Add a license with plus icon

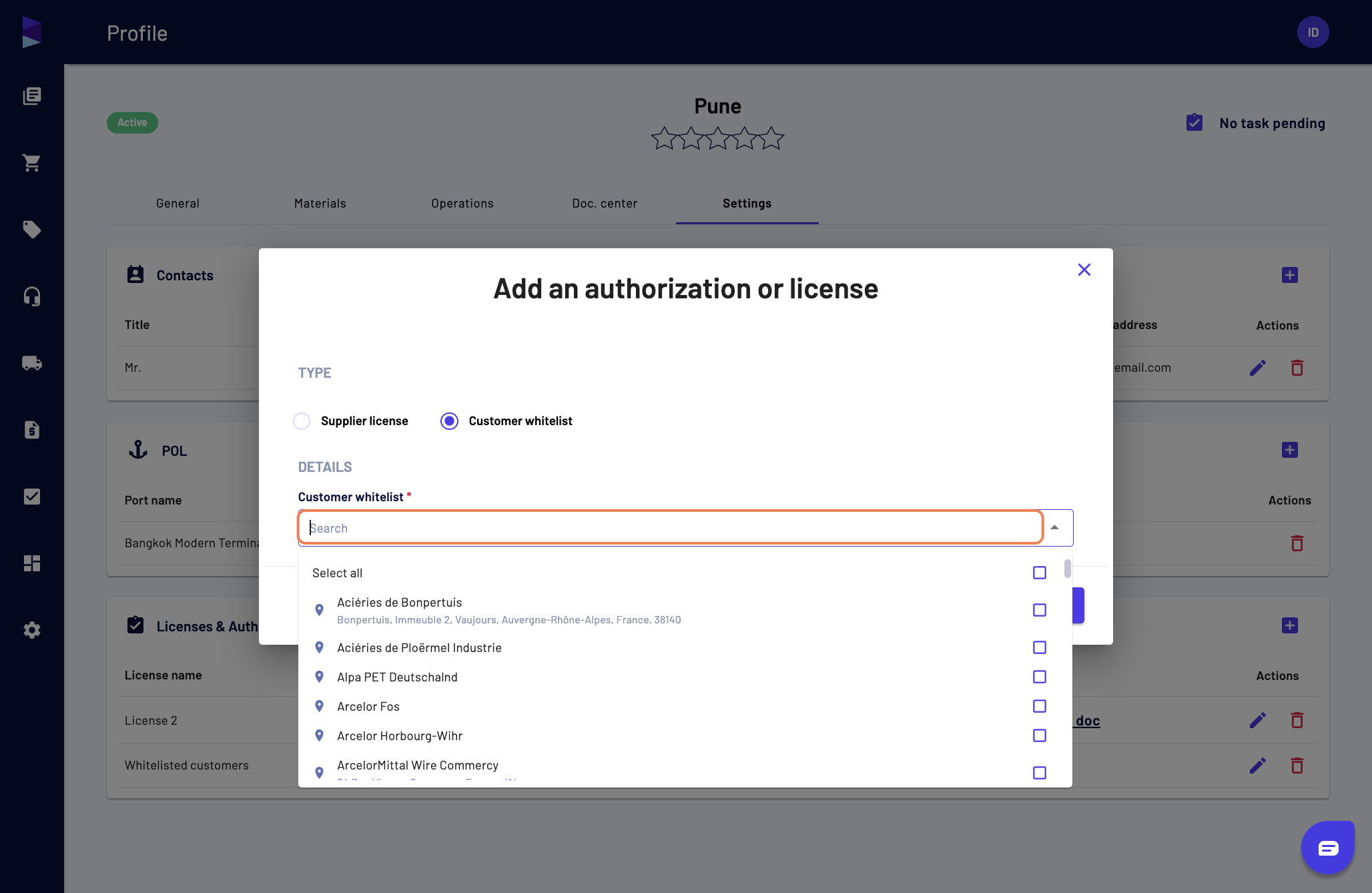pyautogui.click(x=1290, y=625)
